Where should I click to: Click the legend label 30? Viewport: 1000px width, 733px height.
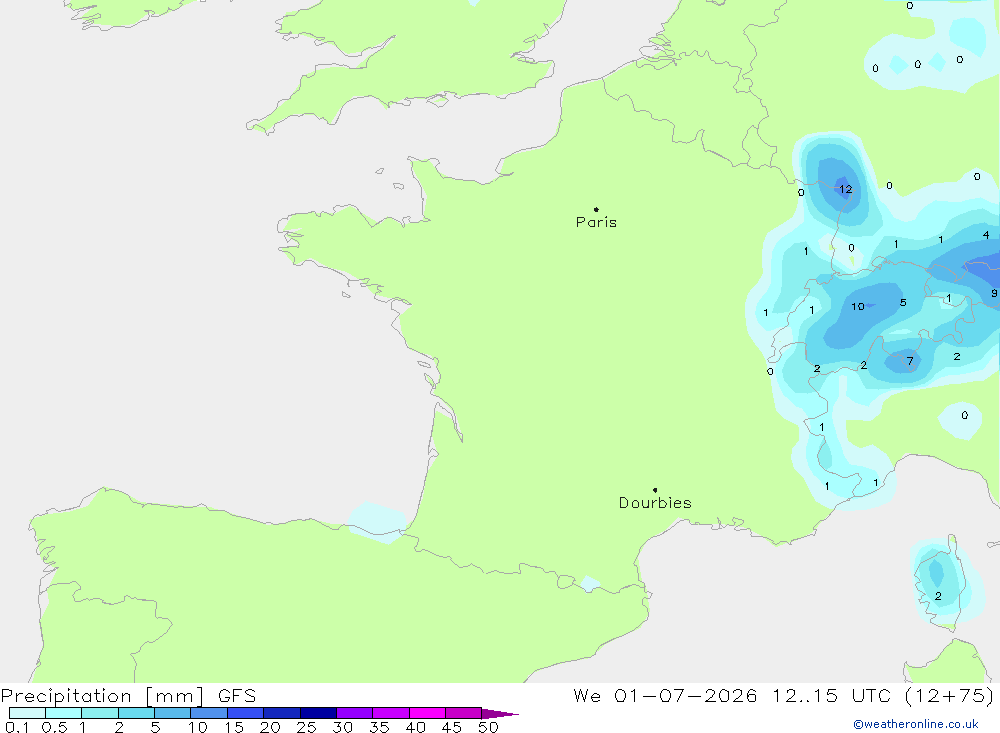342,727
